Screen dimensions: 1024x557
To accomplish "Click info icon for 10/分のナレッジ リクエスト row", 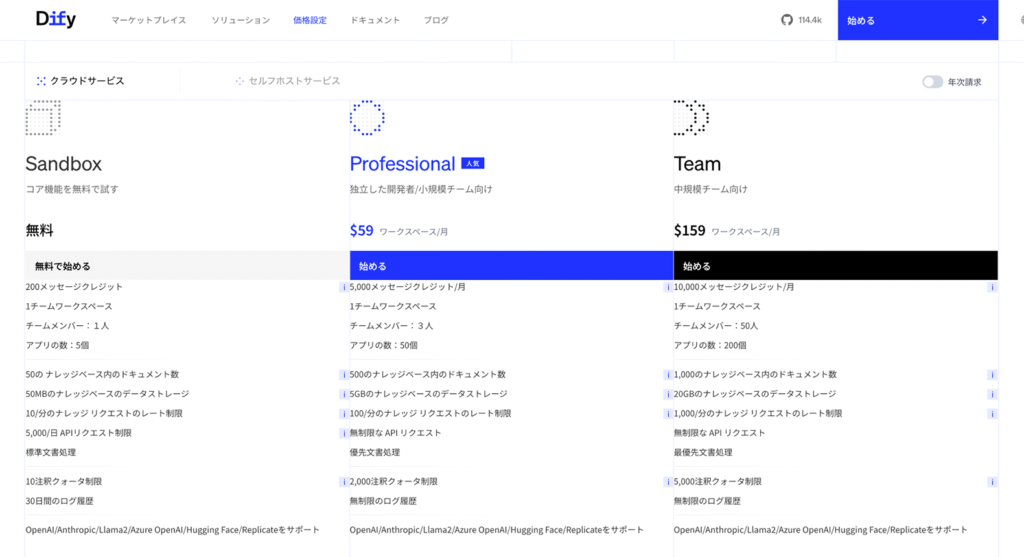I will point(344,414).
